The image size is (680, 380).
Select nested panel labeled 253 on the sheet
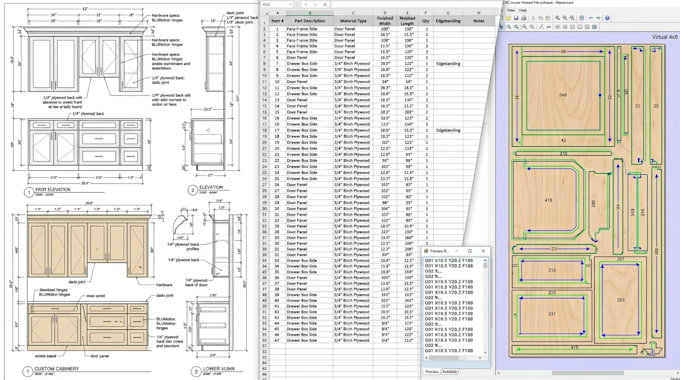tap(621, 300)
